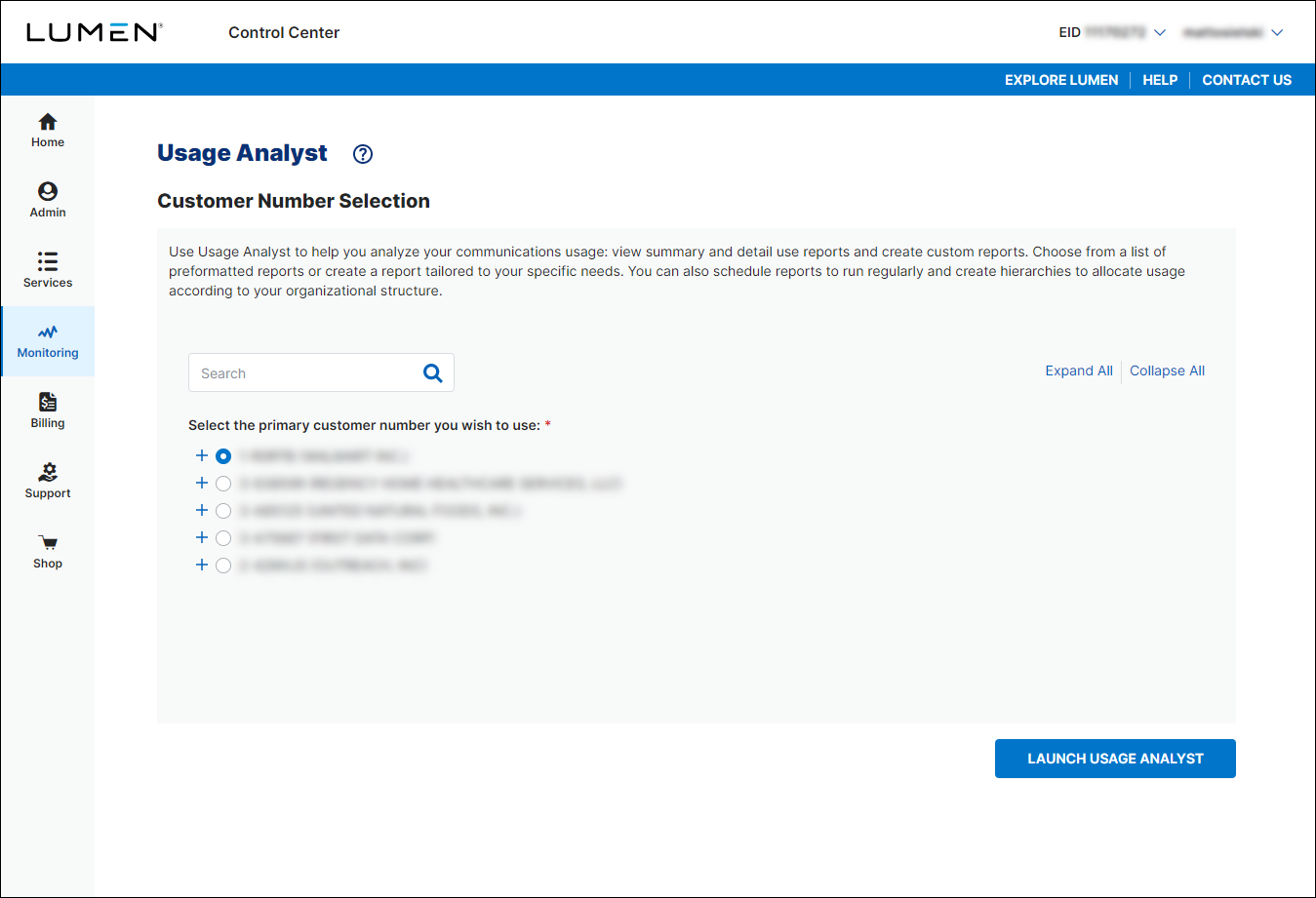This screenshot has height=898, width=1316.
Task: Expand the third customer row plus
Action: pyautogui.click(x=202, y=510)
